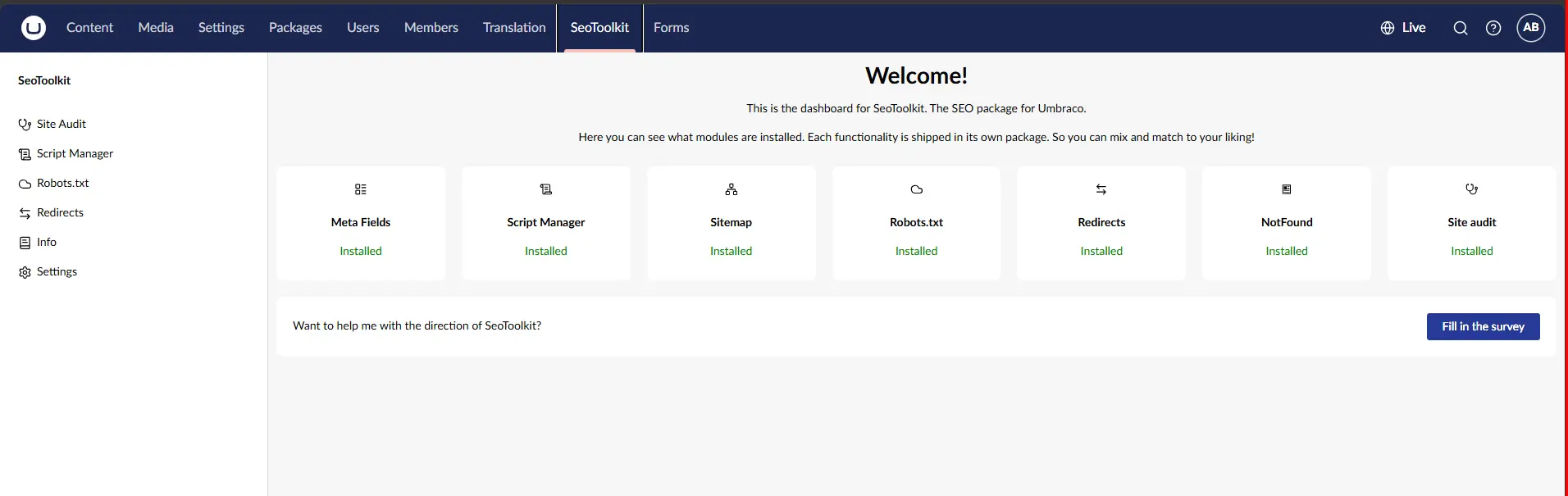Click the Script Manager sidebar icon
1568x496 pixels.
click(x=25, y=154)
